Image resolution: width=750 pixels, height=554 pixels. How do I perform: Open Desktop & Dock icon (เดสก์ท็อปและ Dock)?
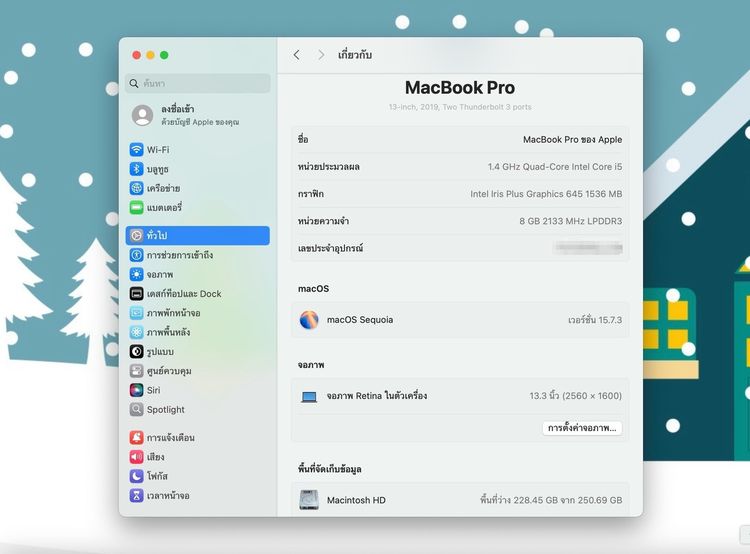pos(136,293)
